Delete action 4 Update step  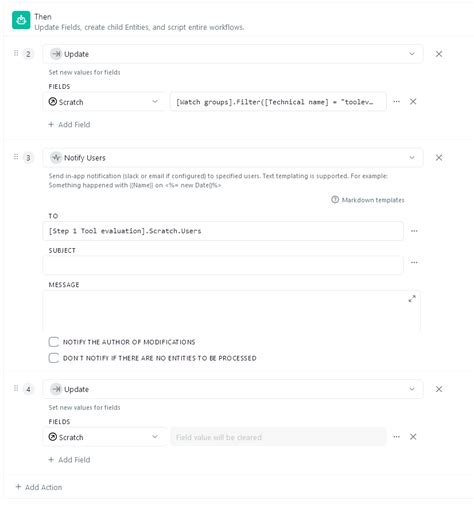pos(439,389)
